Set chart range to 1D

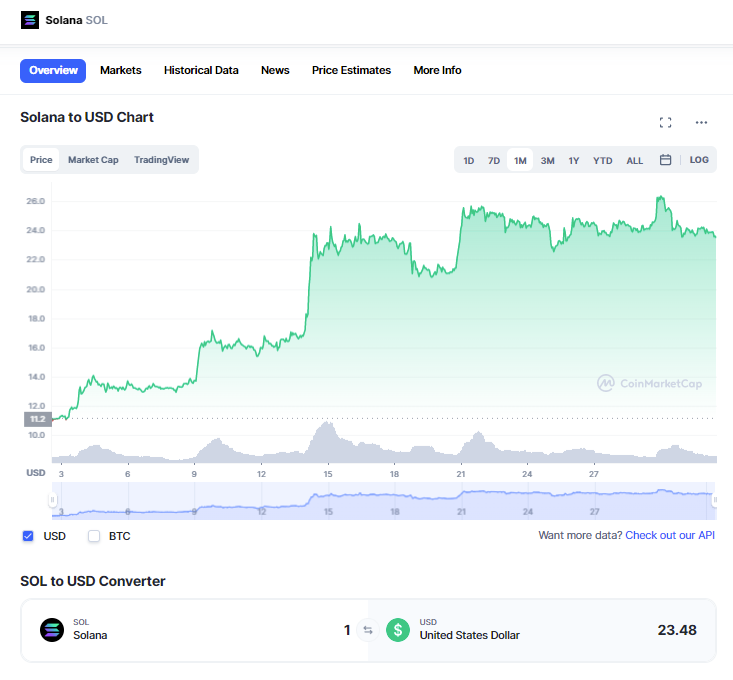coord(468,160)
